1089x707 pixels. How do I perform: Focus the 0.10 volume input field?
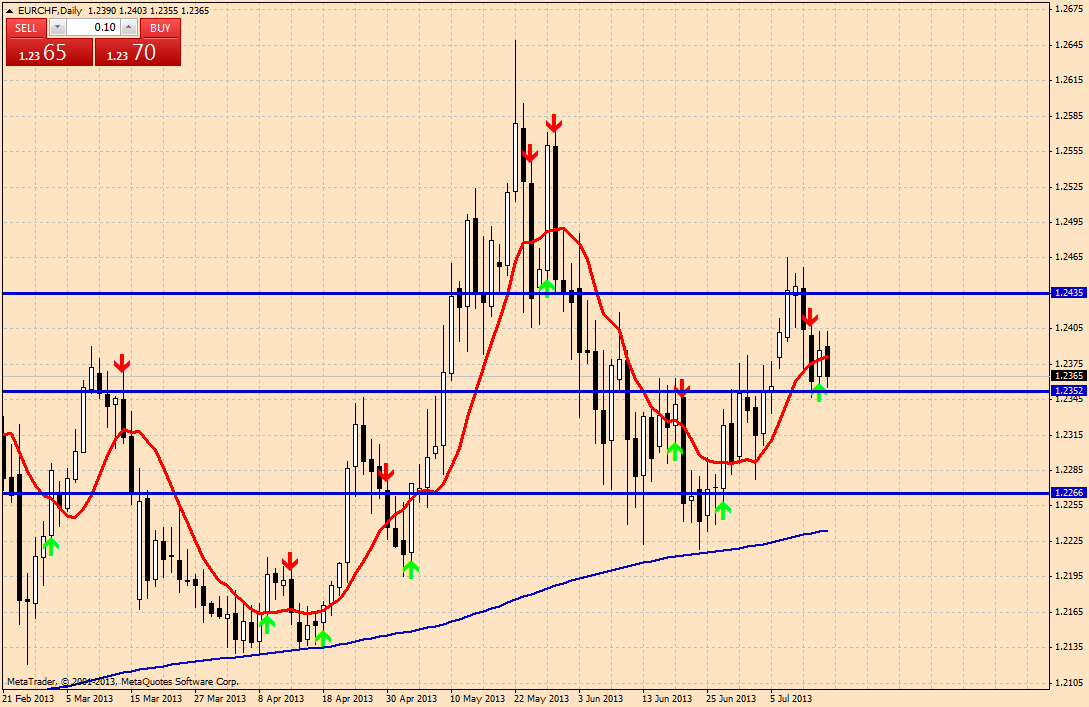point(93,27)
